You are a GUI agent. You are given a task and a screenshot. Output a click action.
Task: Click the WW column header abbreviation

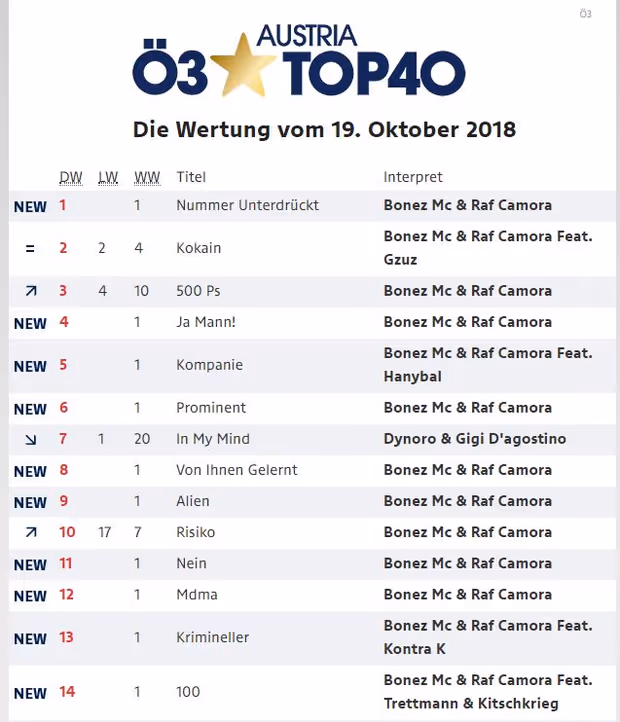tap(147, 177)
